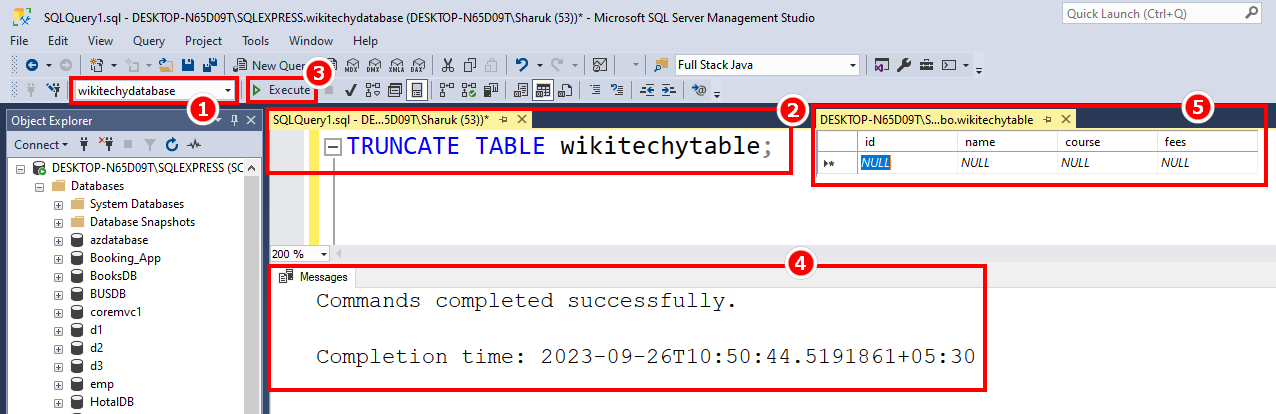Image resolution: width=1276 pixels, height=414 pixels.
Task: Click the Cut scissors icon
Action: point(447,65)
